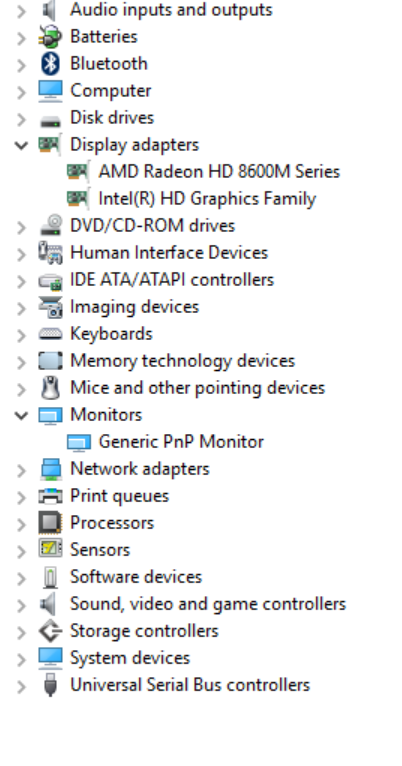The width and height of the screenshot is (402, 766).
Task: Click the Storage controllers icon
Action: pyautogui.click(x=50, y=631)
